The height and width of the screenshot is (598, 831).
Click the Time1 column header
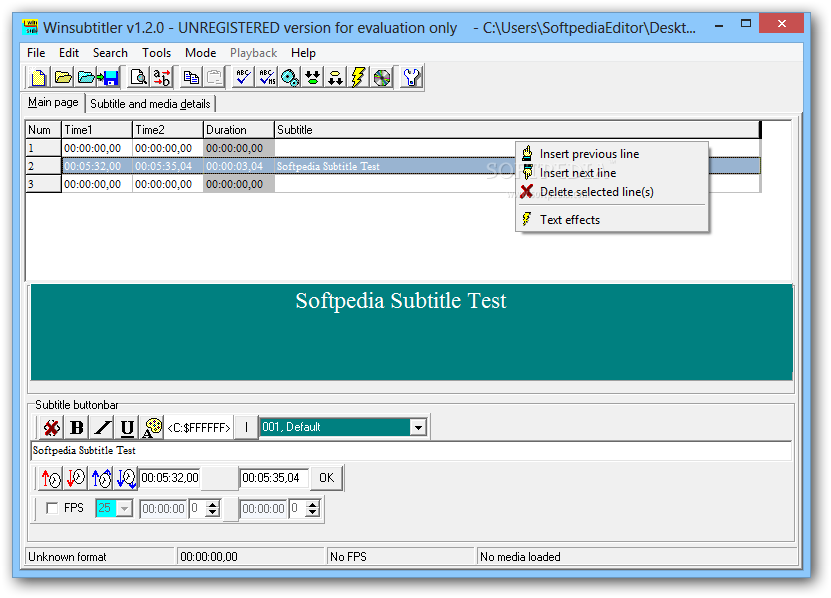tap(97, 130)
